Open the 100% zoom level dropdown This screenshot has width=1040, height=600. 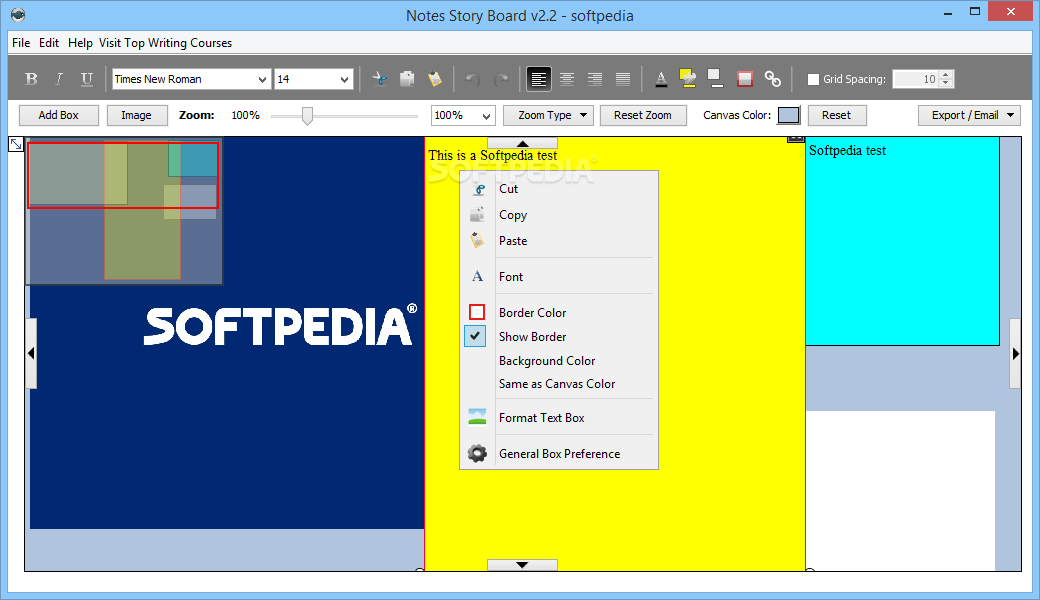(486, 116)
